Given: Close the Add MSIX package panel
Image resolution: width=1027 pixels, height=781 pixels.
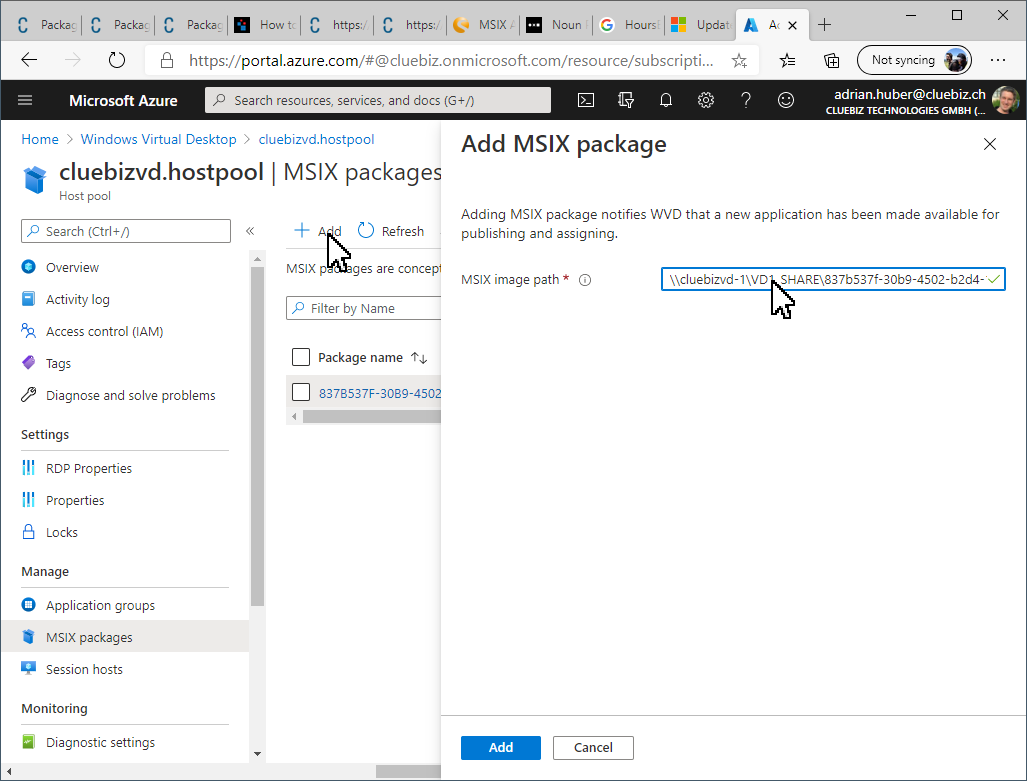Looking at the screenshot, I should [x=990, y=144].
